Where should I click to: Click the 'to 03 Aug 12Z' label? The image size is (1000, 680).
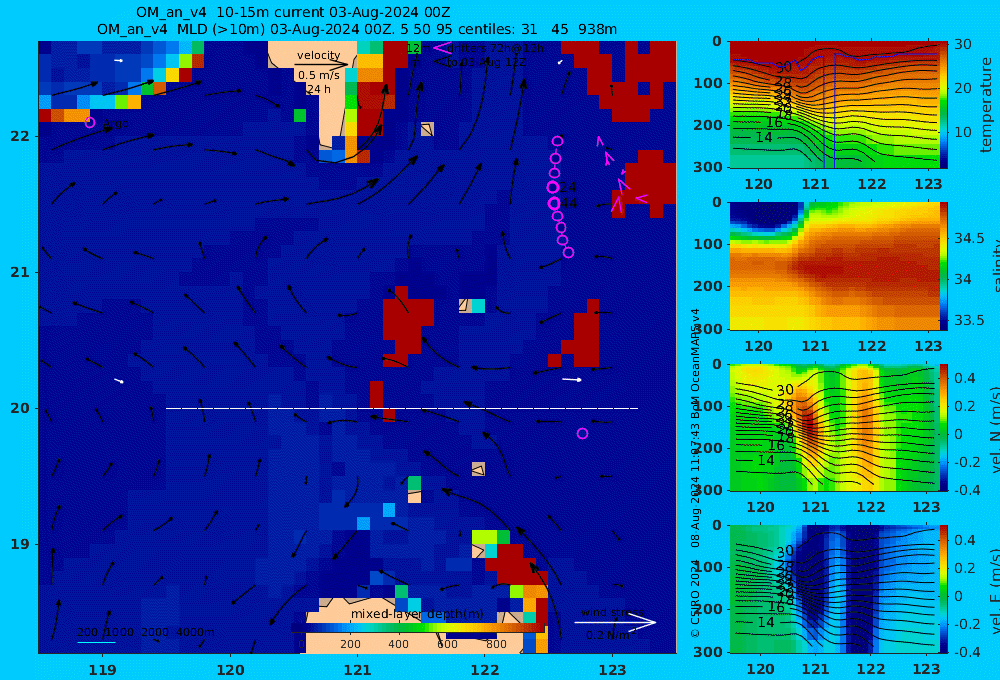486,62
